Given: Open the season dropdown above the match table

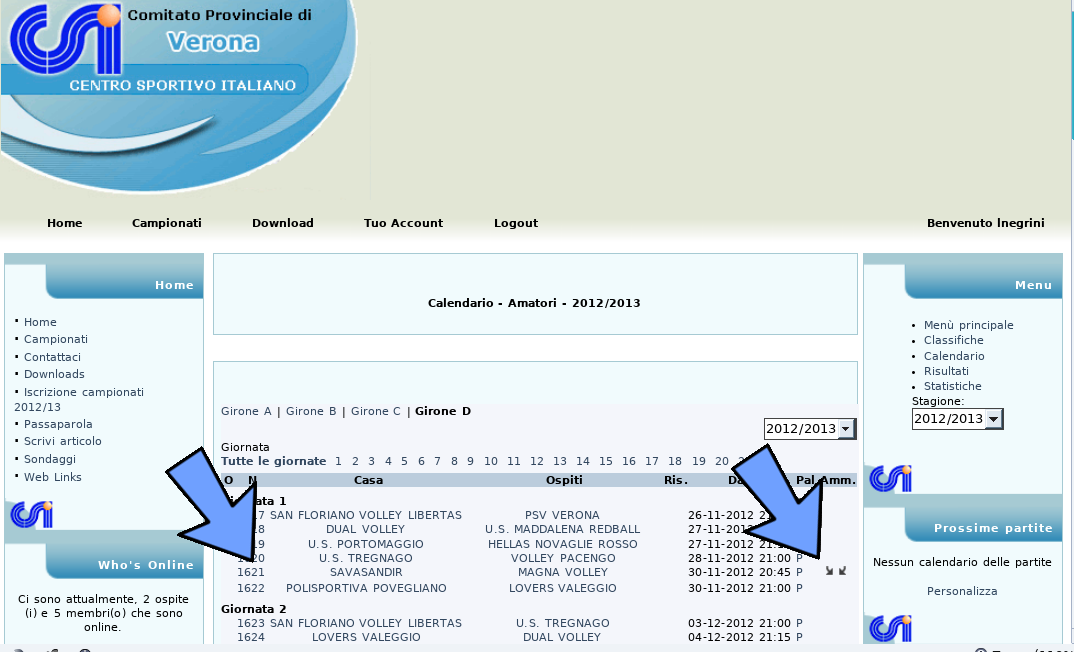Looking at the screenshot, I should coord(810,429).
